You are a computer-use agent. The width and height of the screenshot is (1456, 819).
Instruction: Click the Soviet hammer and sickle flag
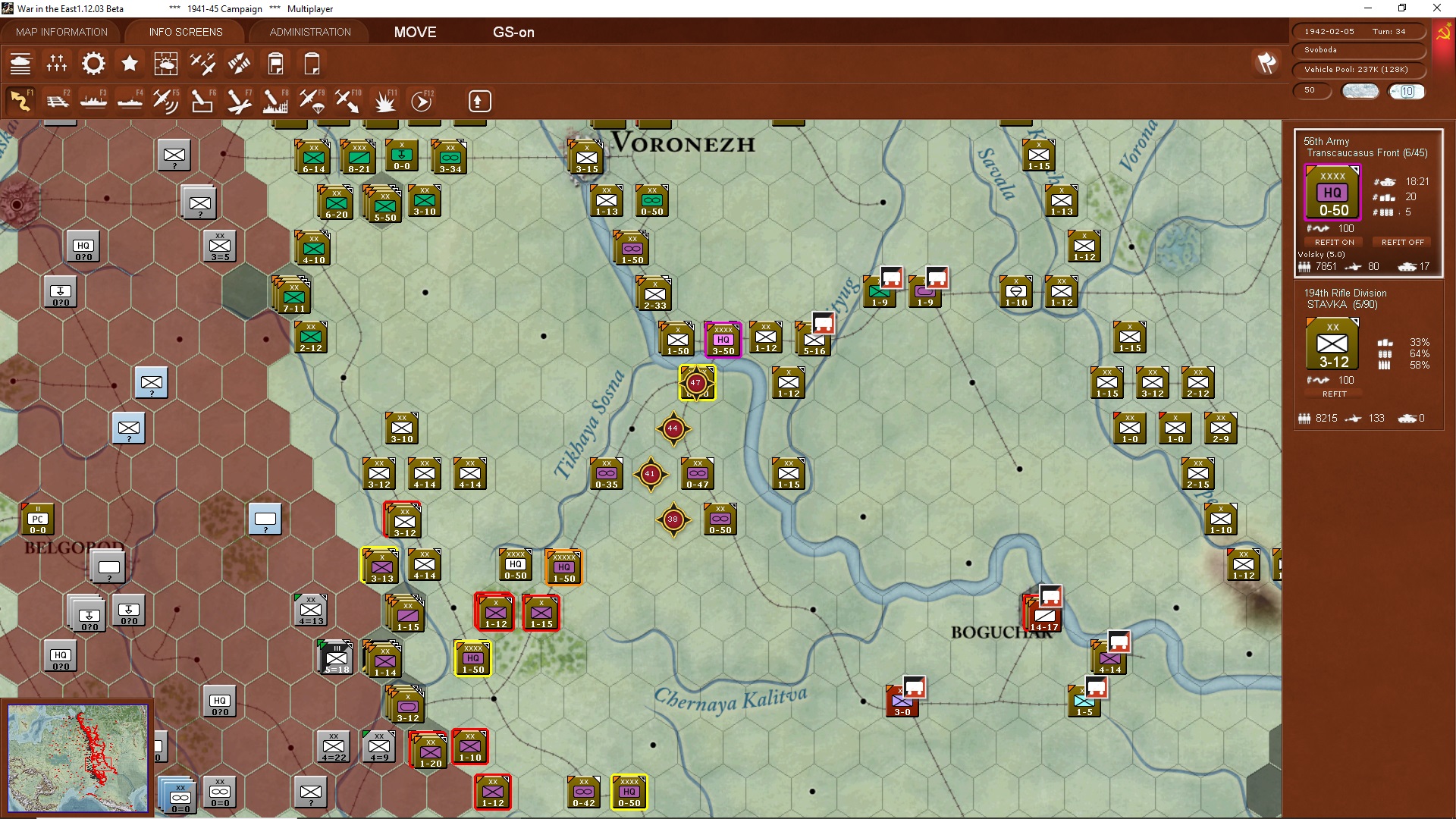pyautogui.click(x=1443, y=33)
